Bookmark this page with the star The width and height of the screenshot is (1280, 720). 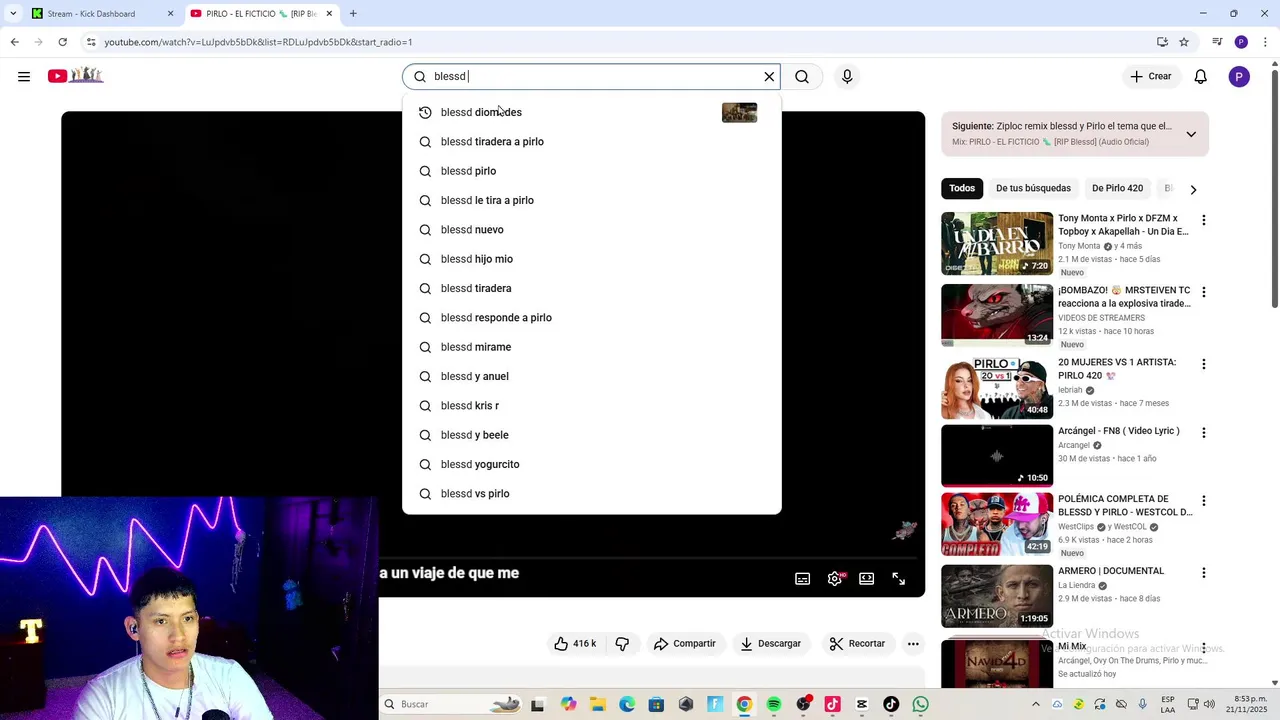pos(1184,42)
